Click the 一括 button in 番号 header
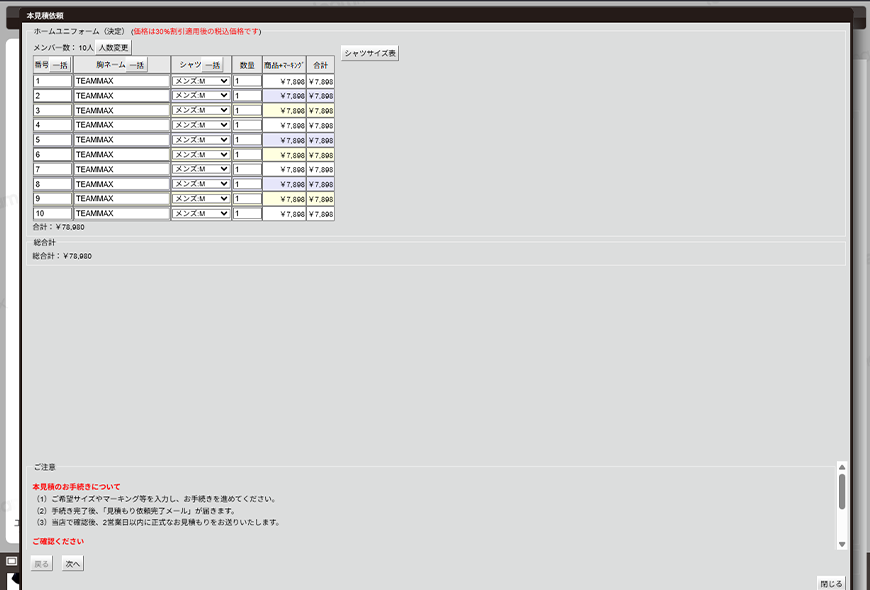This screenshot has width=870, height=590. pos(60,65)
